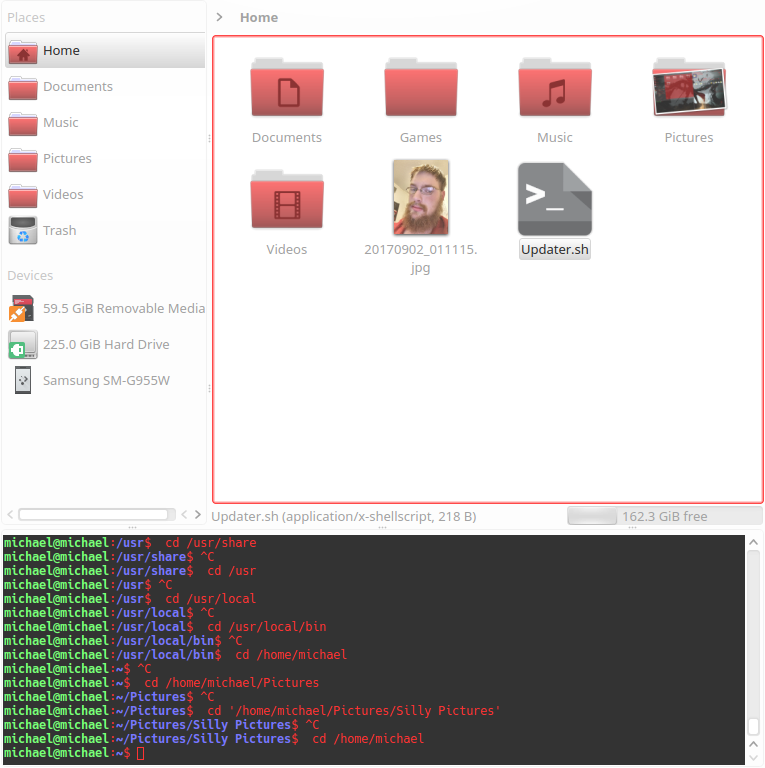Click 'cd /usr/local/bin' in the terminal

267,627
